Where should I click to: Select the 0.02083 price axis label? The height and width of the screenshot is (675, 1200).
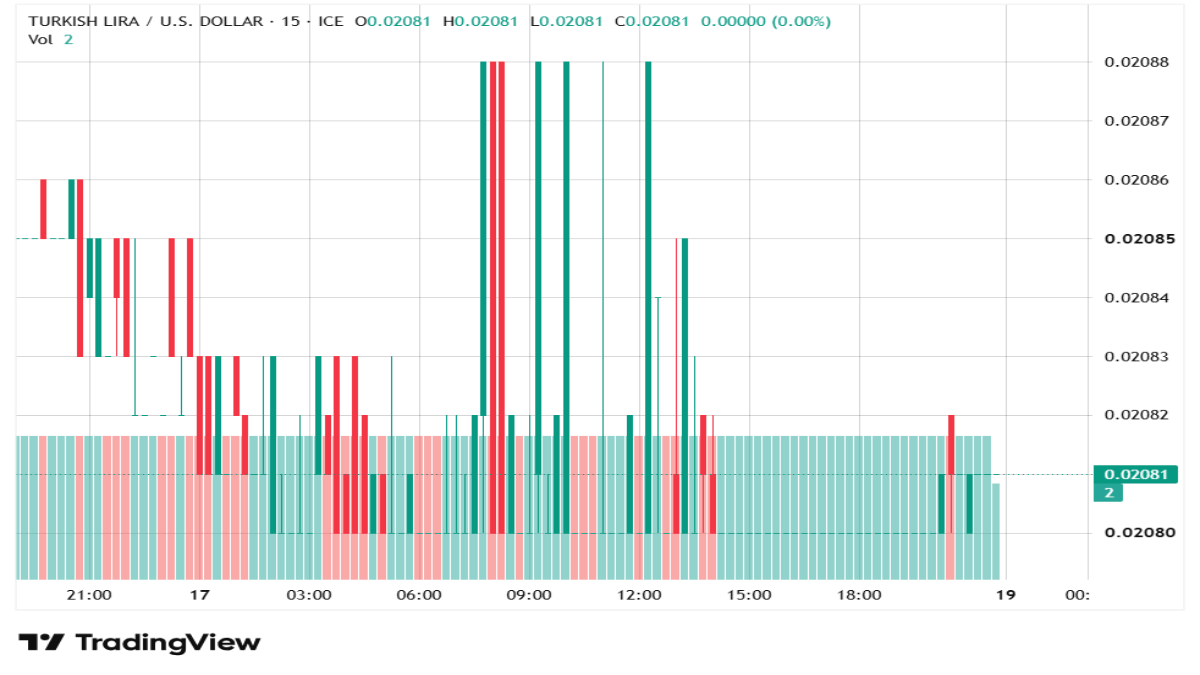[1137, 356]
